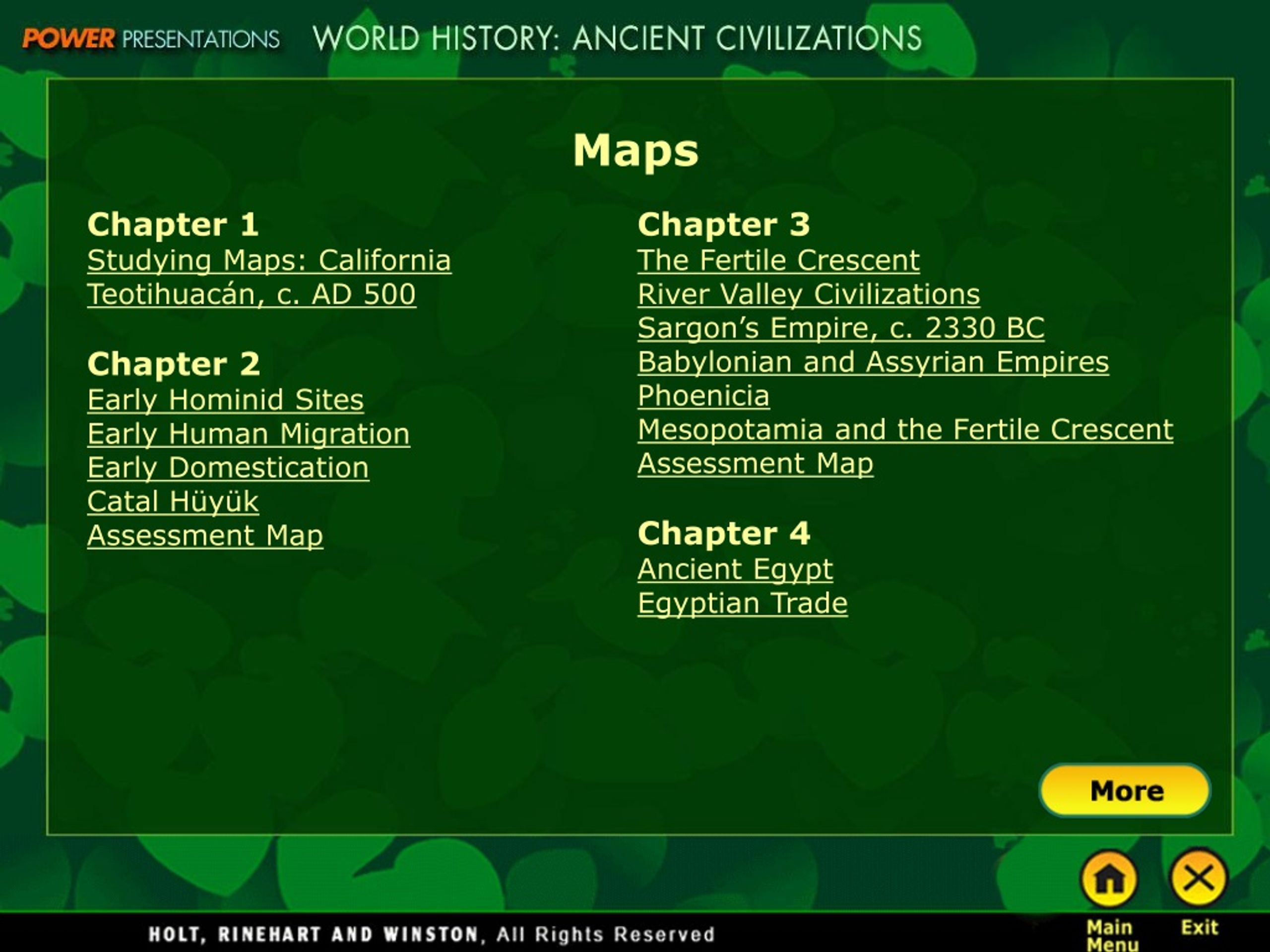This screenshot has width=1270, height=952.
Task: Click the Chapter 1 heading
Action: coord(173,225)
